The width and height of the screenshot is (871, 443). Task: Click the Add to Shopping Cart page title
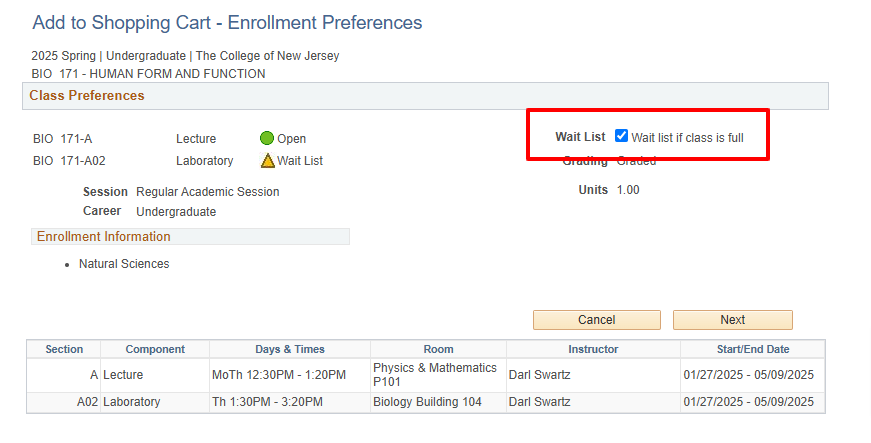(x=227, y=23)
